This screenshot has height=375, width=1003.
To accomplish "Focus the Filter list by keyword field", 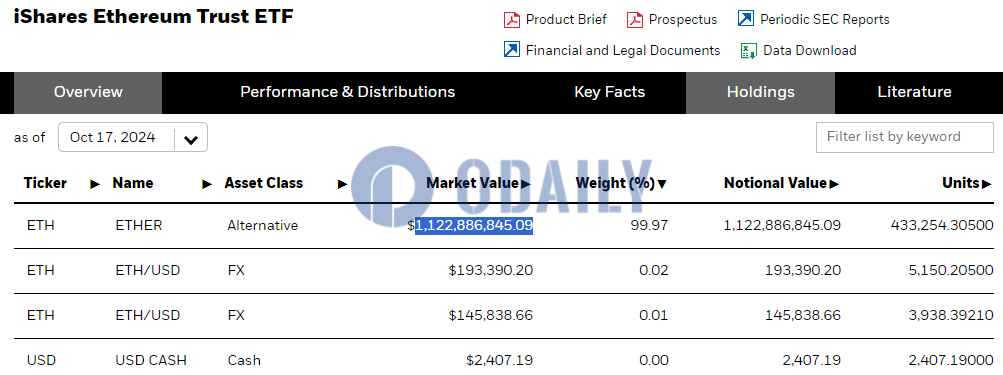I will click(905, 138).
